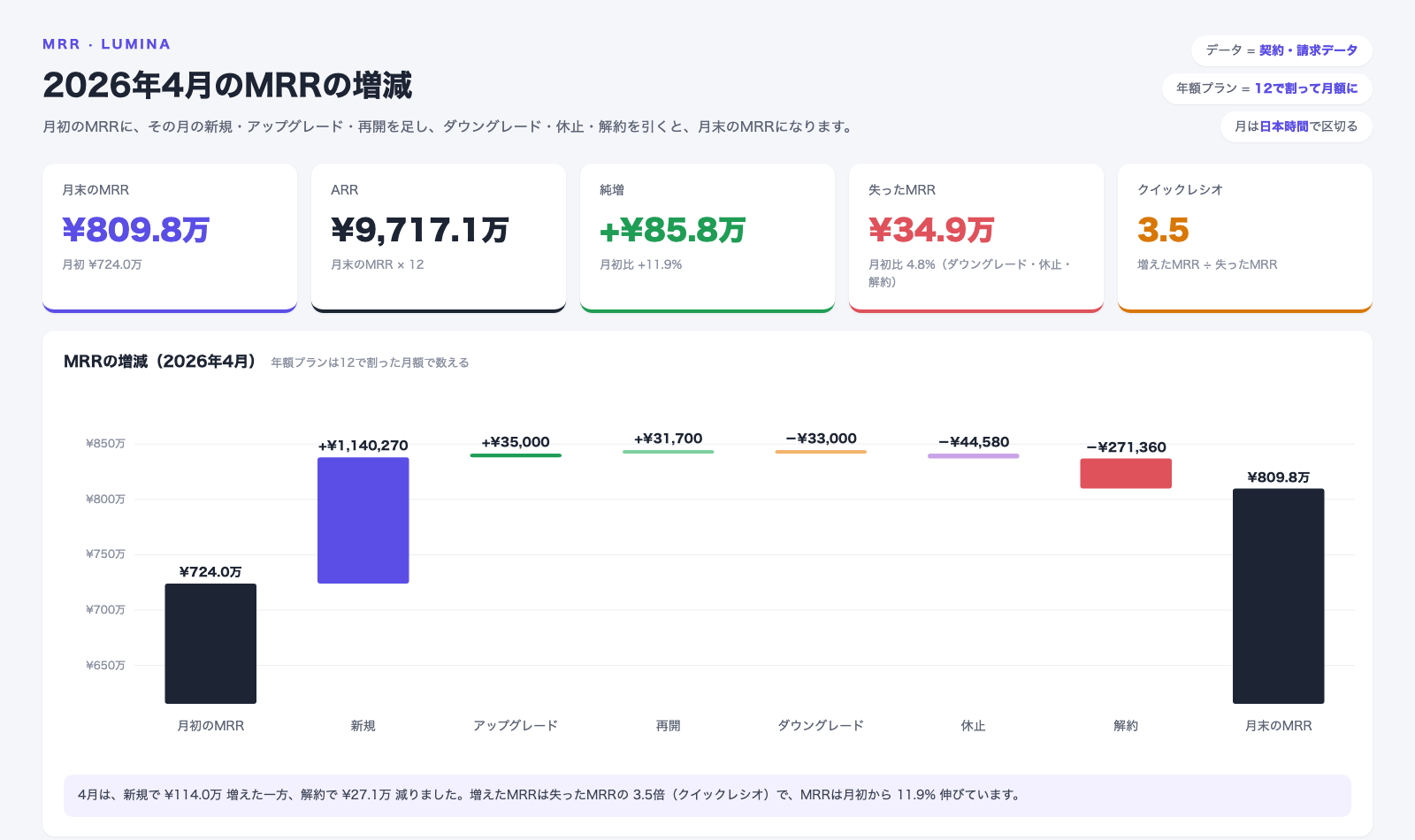Viewport: 1415px width, 840px height.
Task: Click the +¥1,140,270 value label
Action: (363, 446)
